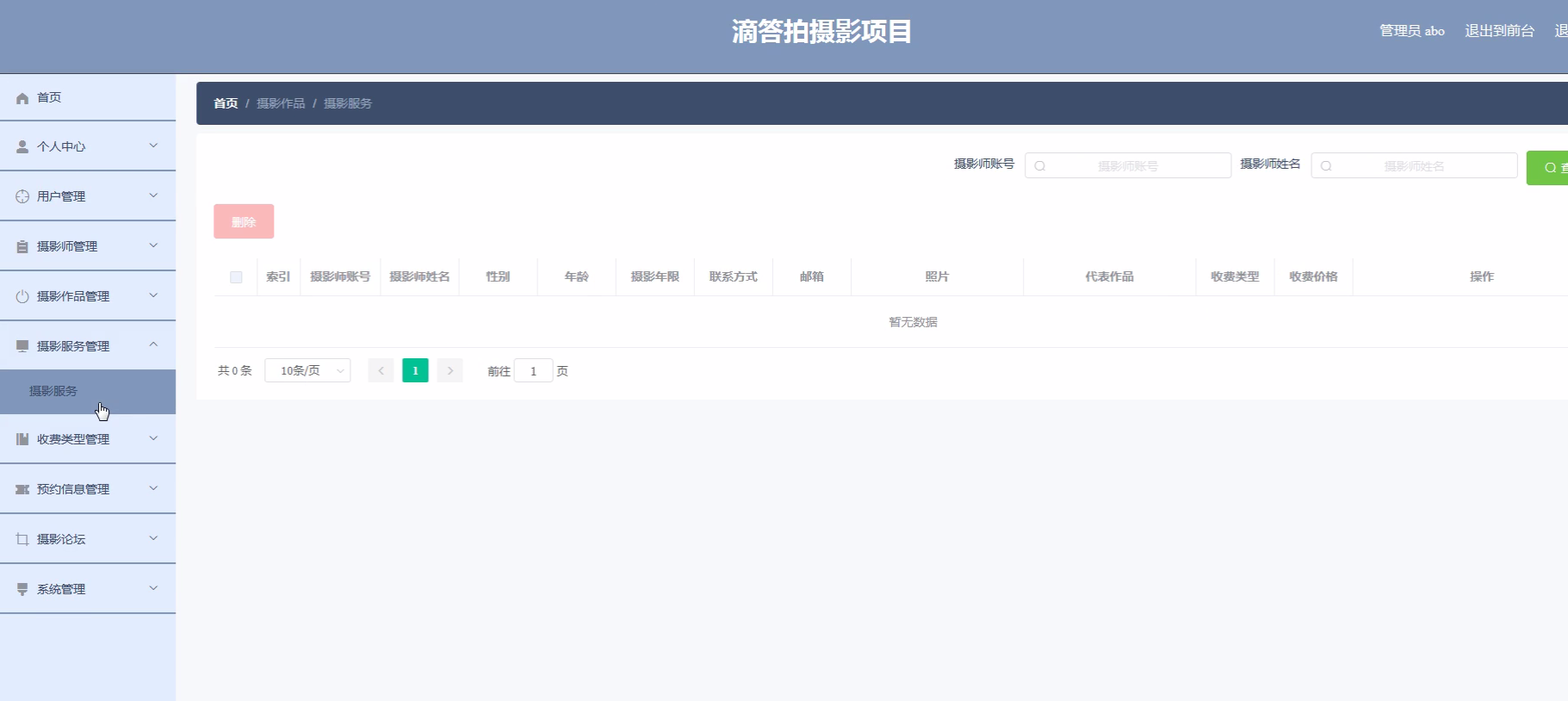The width and height of the screenshot is (1568, 701).
Task: Click the 摄影师账号 search input field
Action: tap(1128, 165)
